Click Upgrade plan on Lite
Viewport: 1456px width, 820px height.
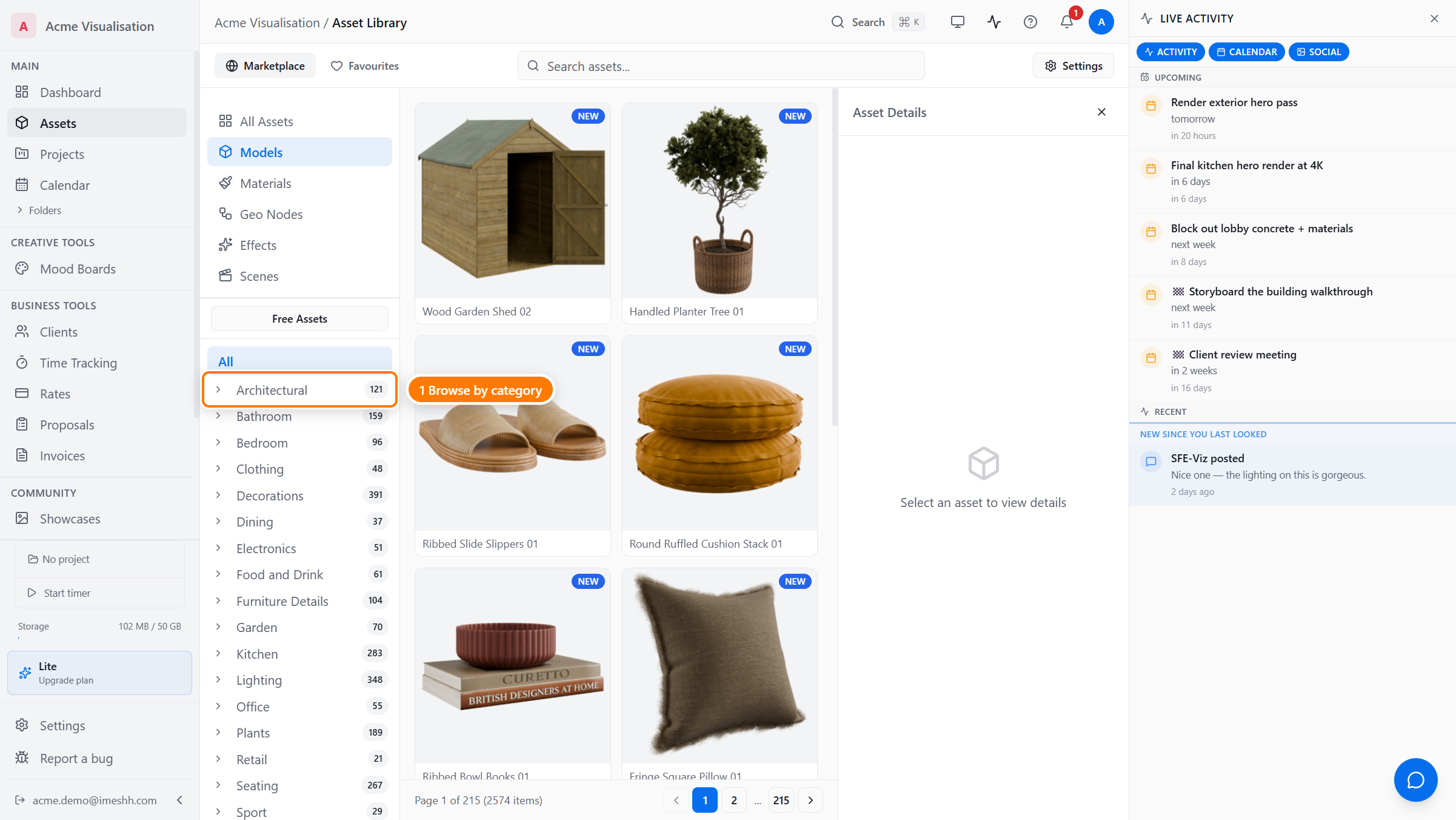click(x=99, y=673)
